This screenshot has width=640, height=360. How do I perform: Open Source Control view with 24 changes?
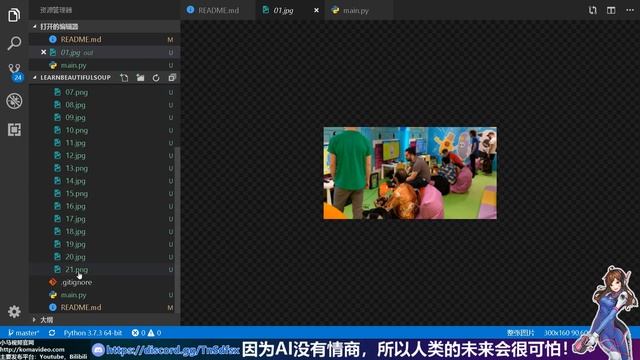coord(15,72)
